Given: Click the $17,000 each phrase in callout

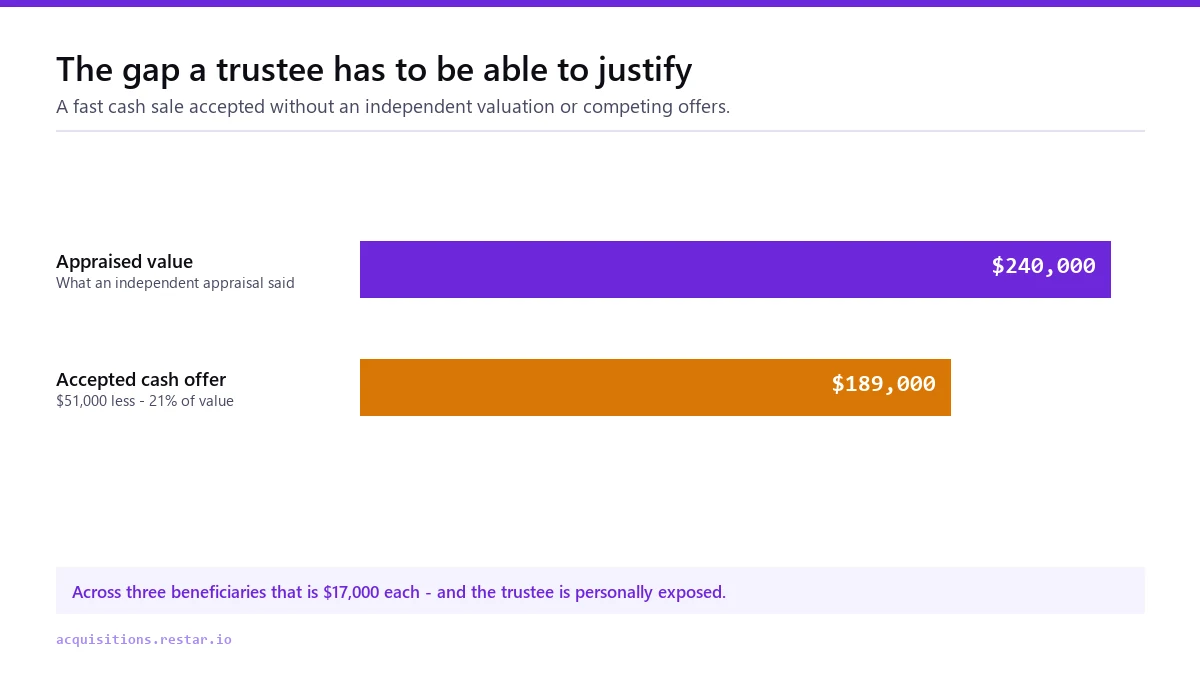Looking at the screenshot, I should 371,592.
